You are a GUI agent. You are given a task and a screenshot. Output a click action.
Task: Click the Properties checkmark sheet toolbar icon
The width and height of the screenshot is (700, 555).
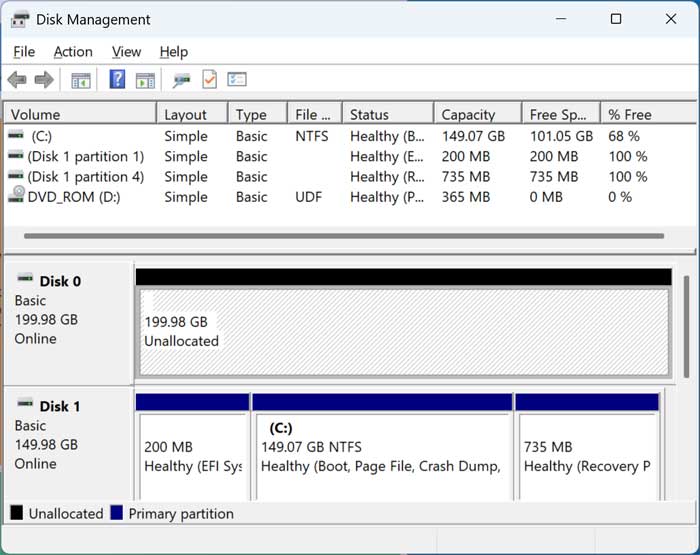(209, 79)
